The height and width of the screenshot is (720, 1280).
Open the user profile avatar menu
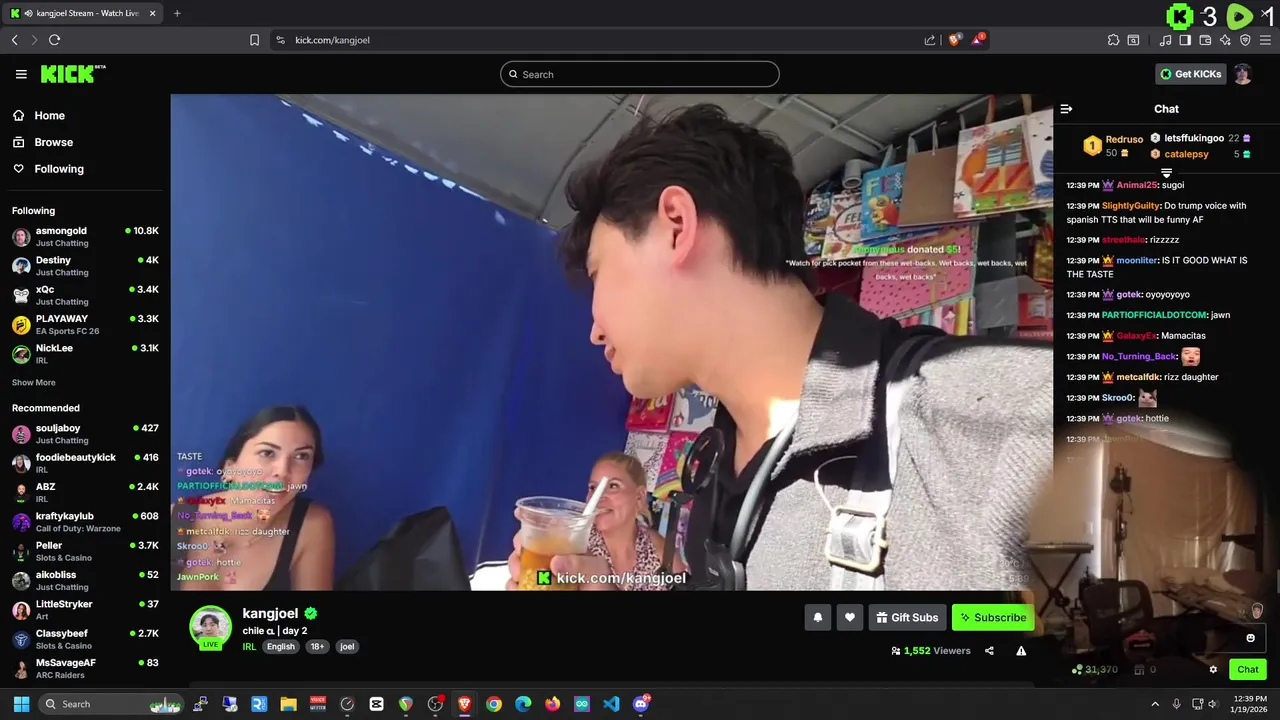coord(1242,74)
